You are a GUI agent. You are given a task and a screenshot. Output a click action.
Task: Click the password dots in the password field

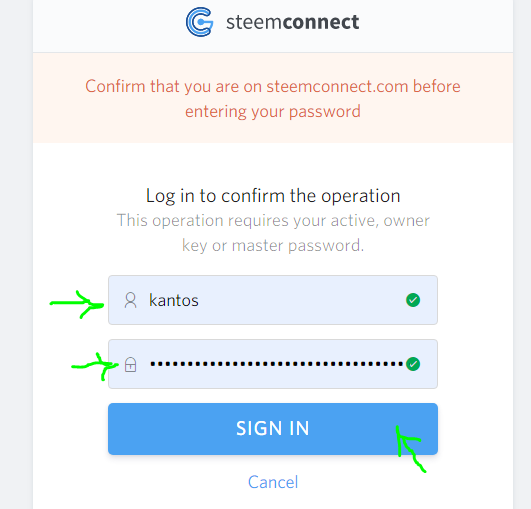tap(277, 364)
